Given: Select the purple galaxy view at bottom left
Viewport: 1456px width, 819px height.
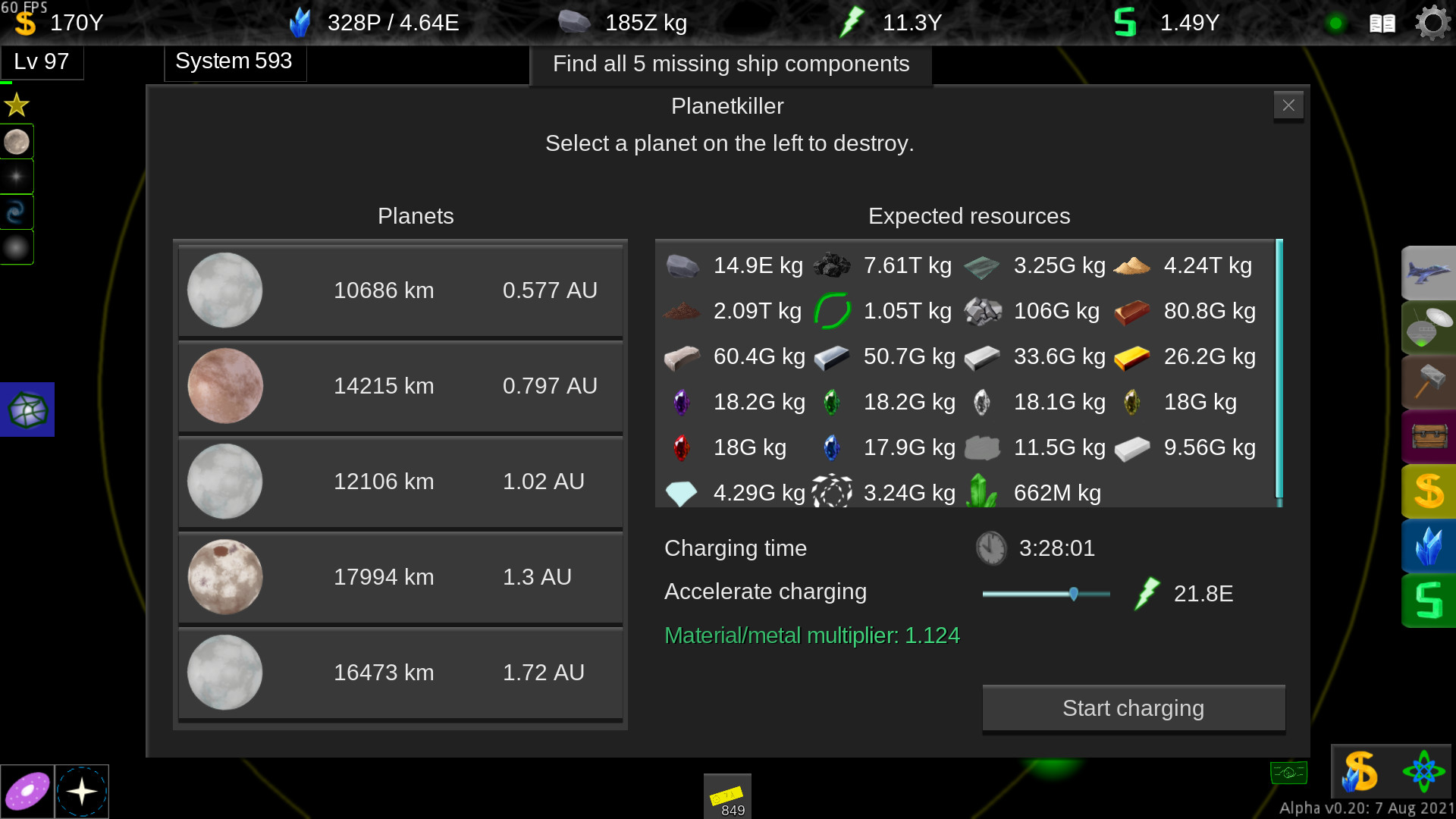Looking at the screenshot, I should click(x=27, y=791).
